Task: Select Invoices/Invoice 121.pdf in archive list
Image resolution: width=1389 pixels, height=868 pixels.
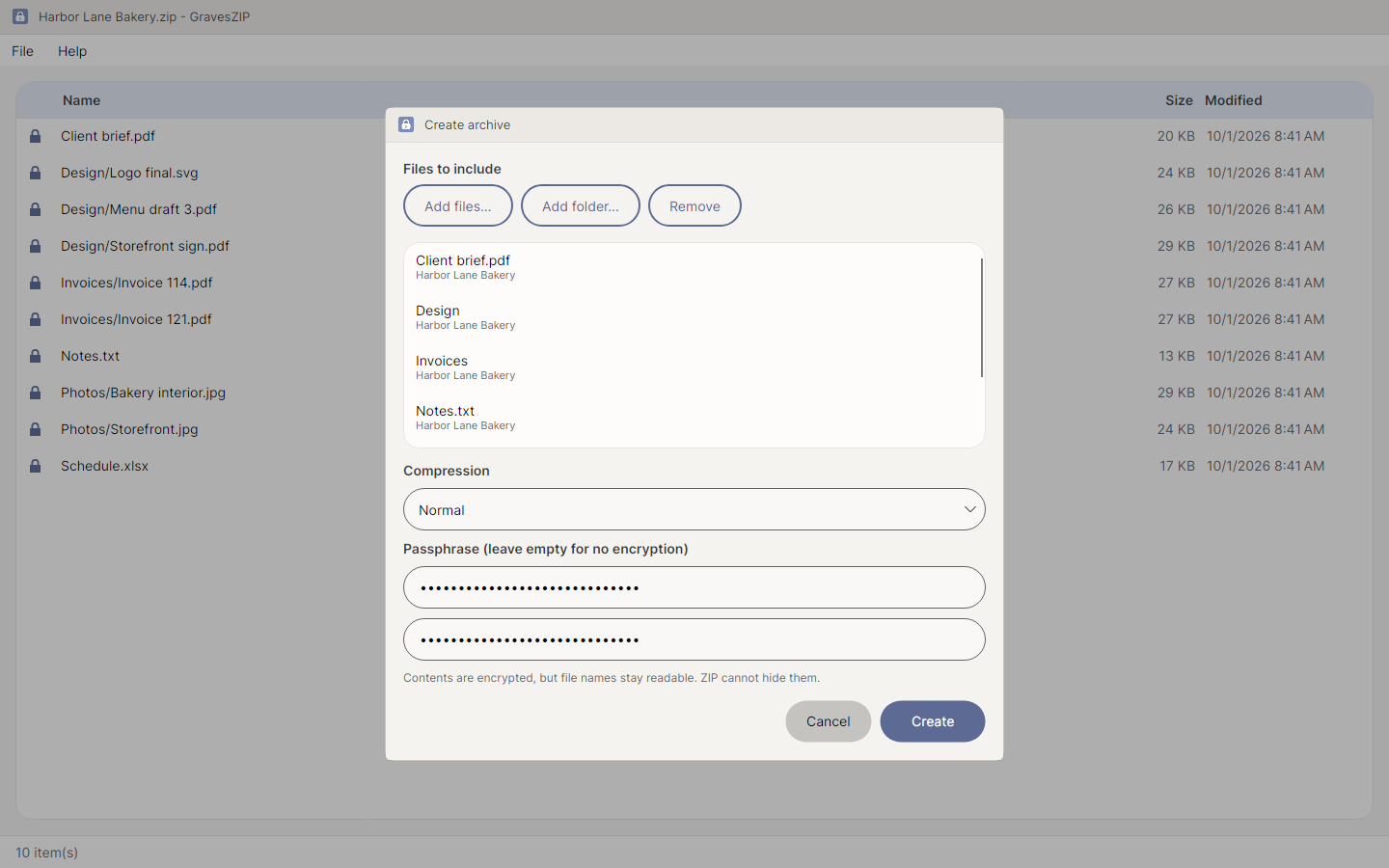Action: [x=694, y=319]
